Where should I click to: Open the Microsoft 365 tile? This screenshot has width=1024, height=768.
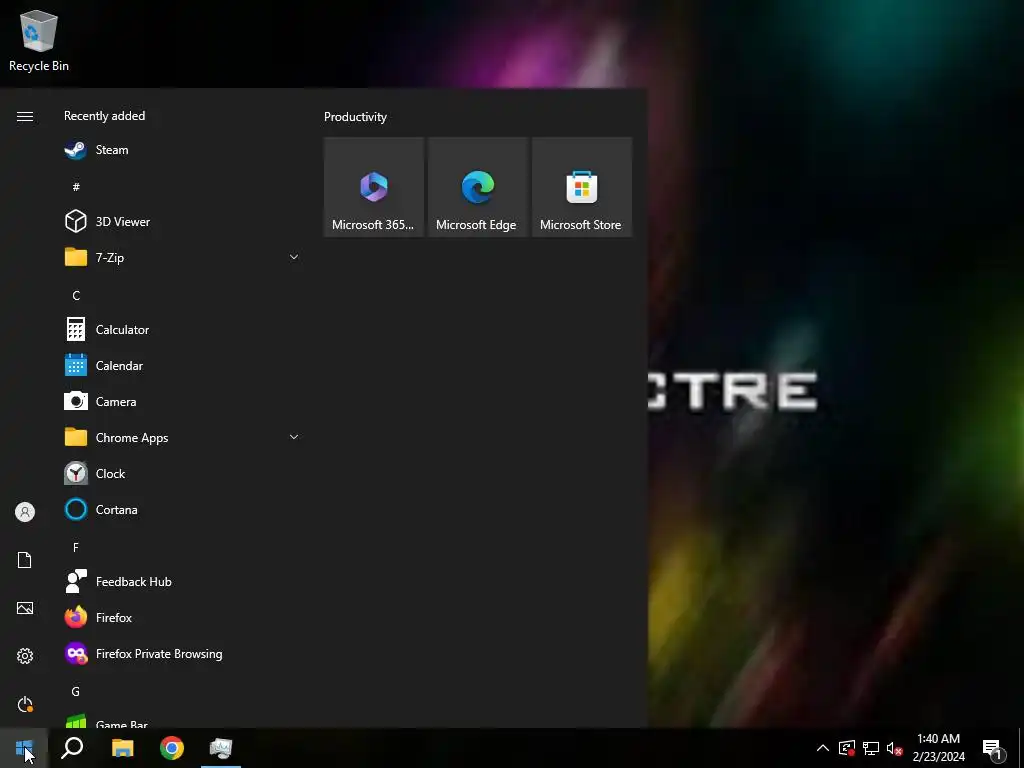[374, 187]
